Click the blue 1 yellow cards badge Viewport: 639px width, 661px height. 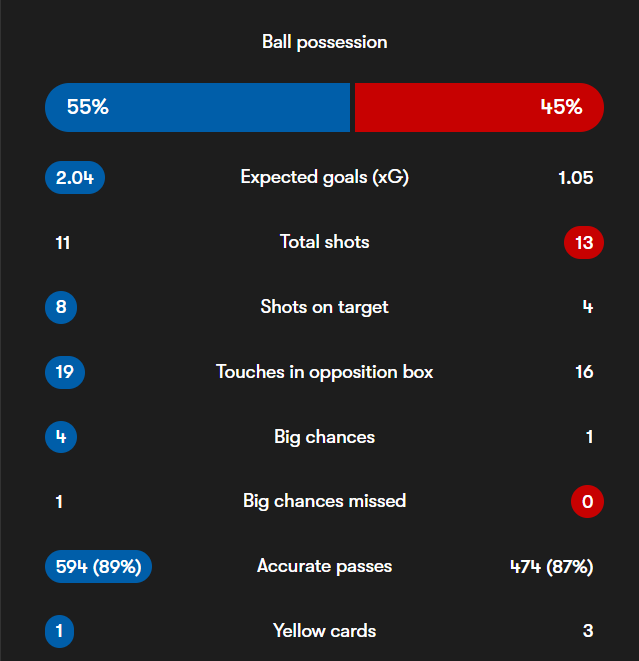coord(59,631)
